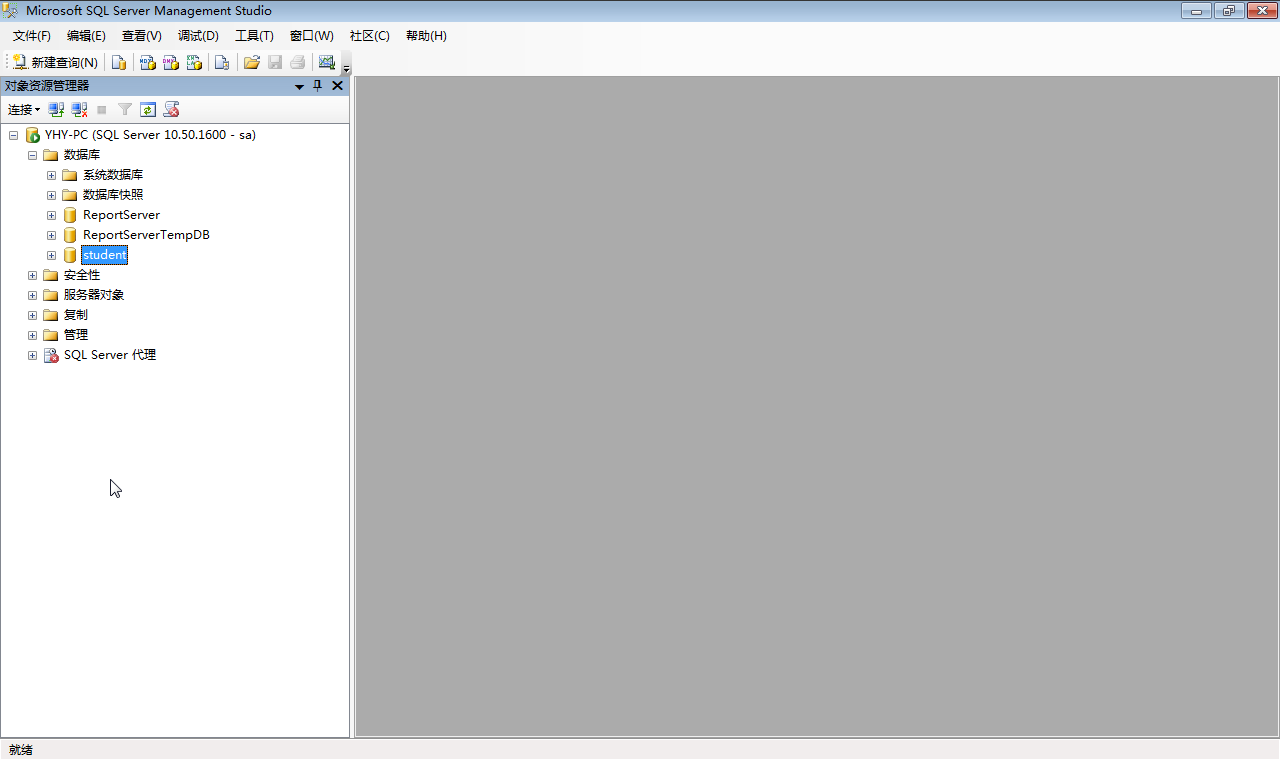Click the Save disk icon
Image resolution: width=1280 pixels, height=760 pixels.
pos(275,62)
